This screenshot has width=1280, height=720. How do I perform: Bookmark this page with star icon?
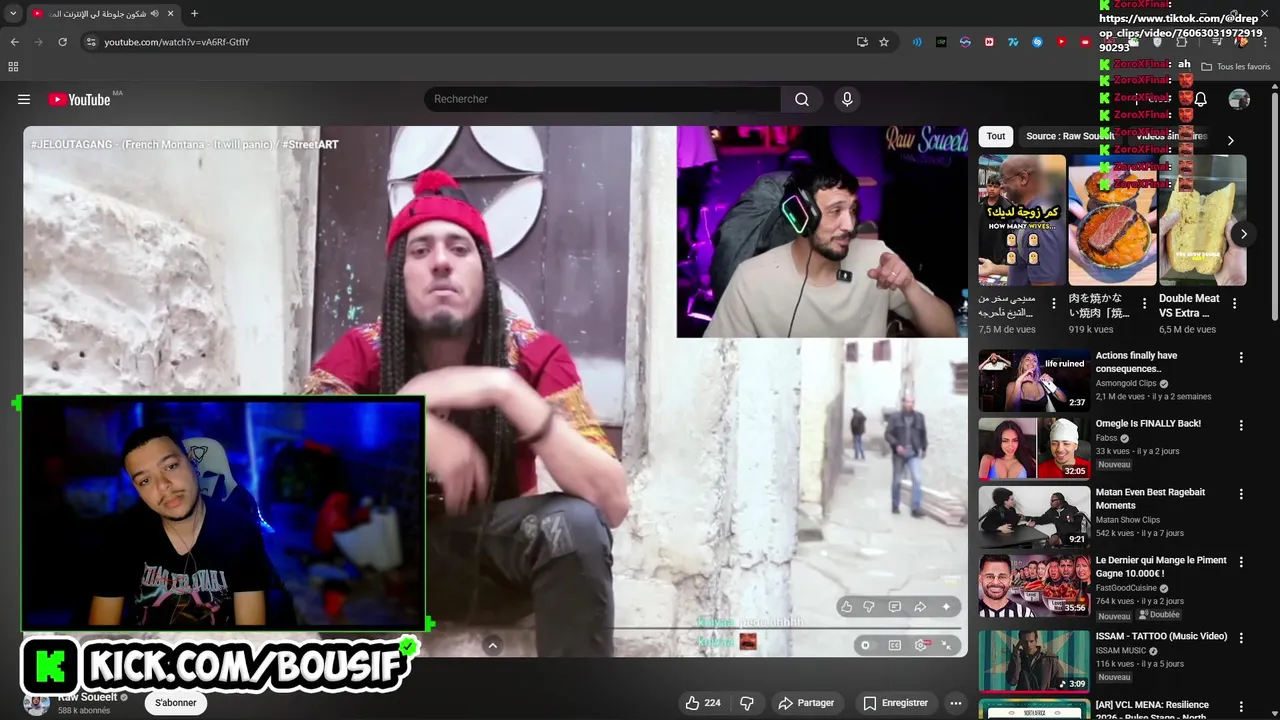pos(884,42)
